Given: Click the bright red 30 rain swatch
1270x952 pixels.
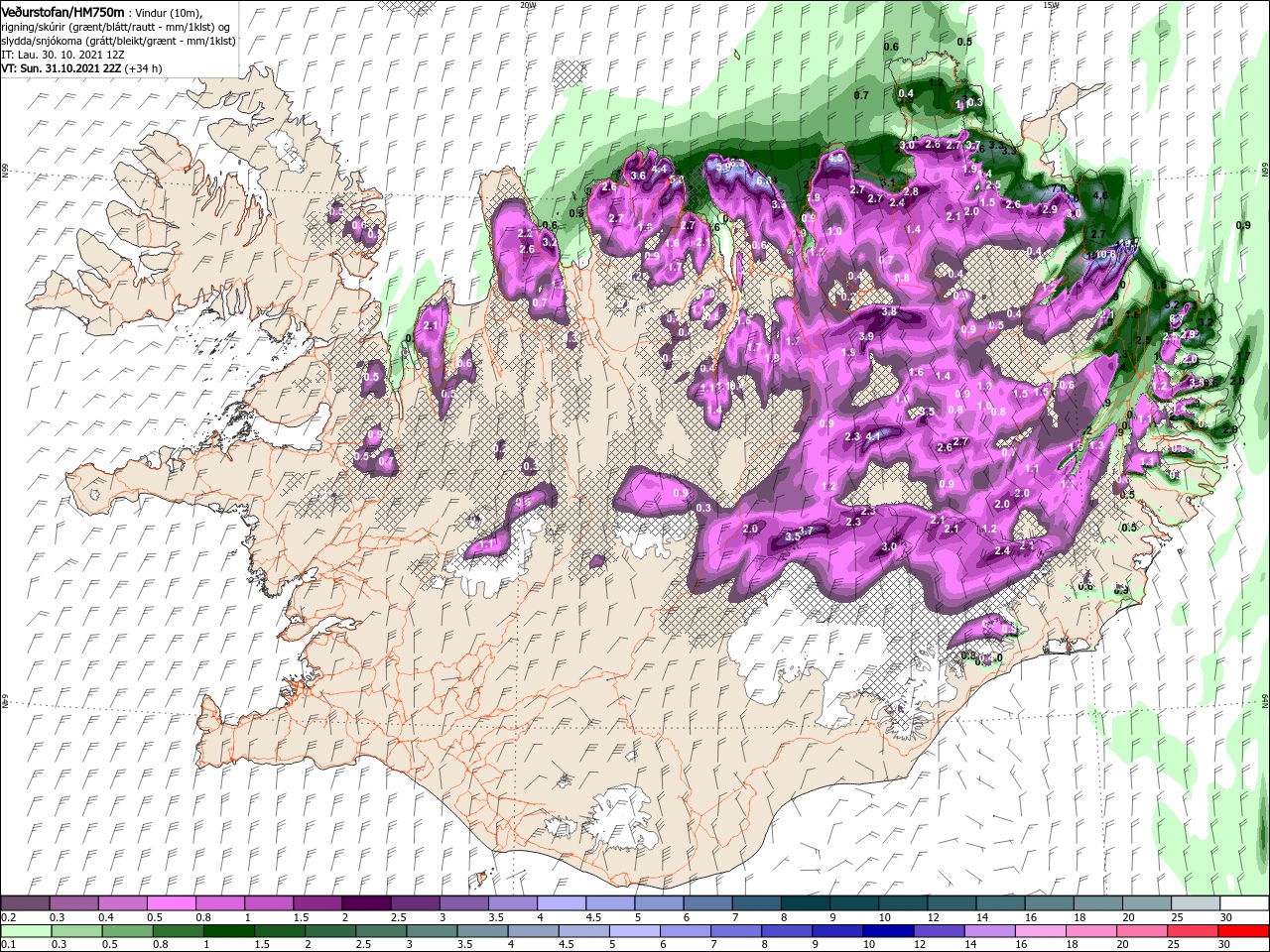Looking at the screenshot, I should [x=1243, y=931].
